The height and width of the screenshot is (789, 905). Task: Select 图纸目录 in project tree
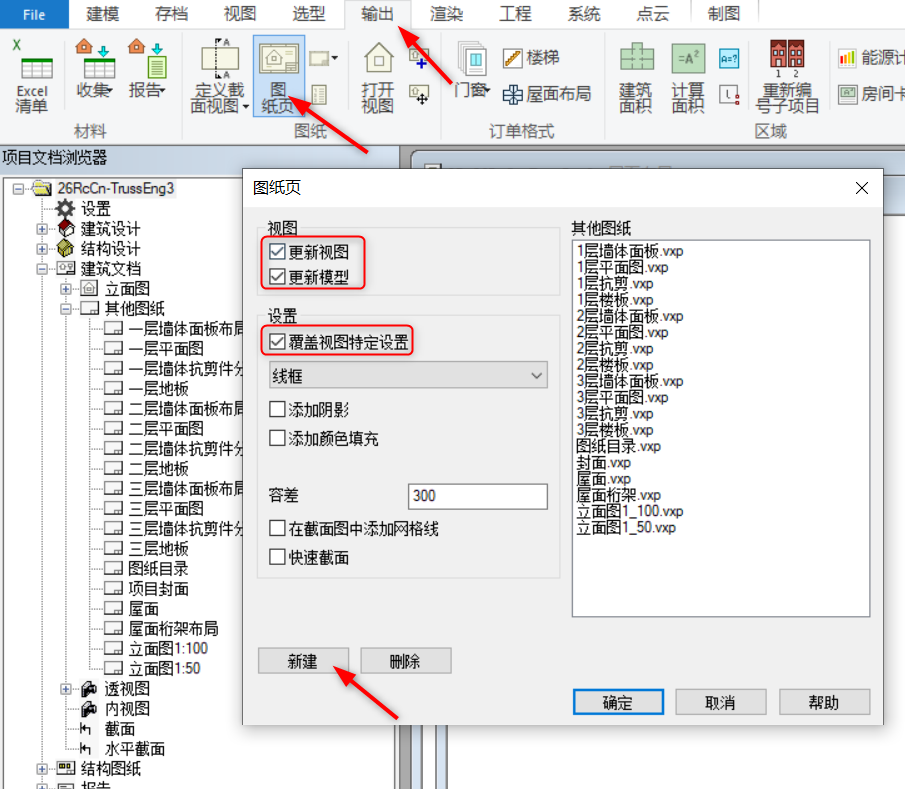click(x=158, y=569)
